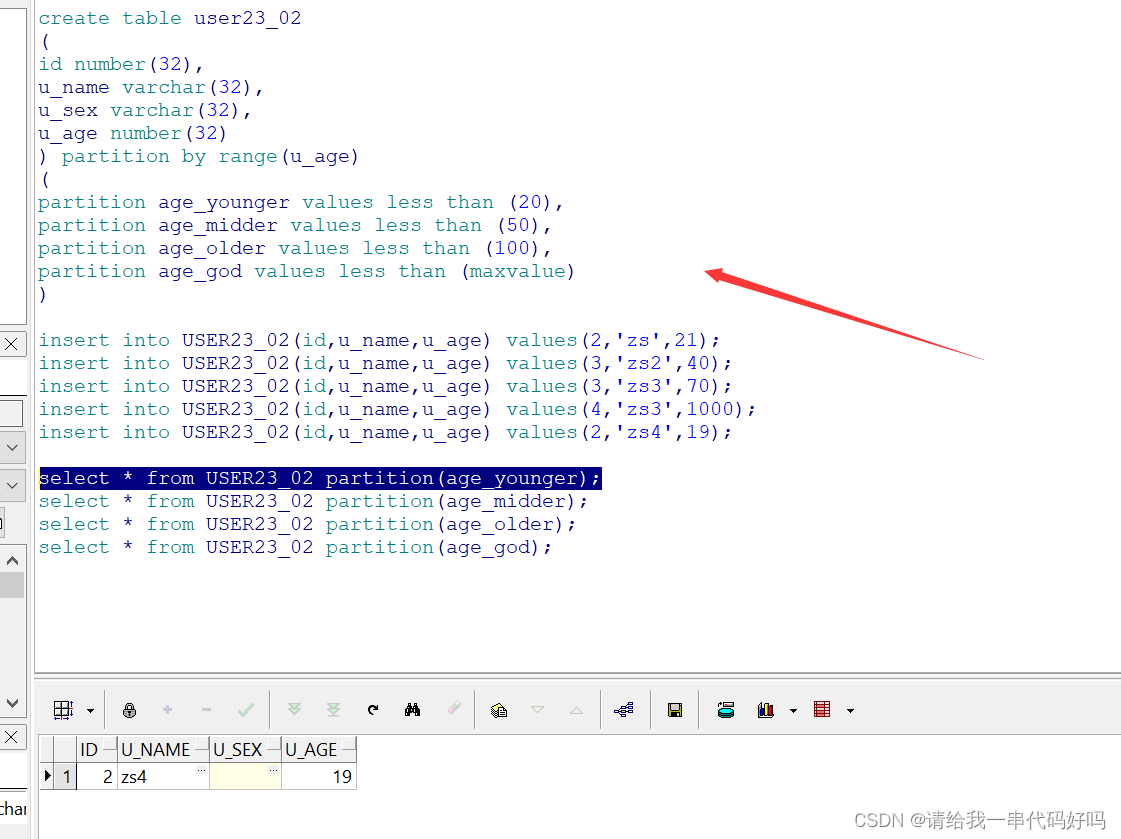Click the floppy disk export icon
Screen dimensions: 1121x839
point(674,710)
